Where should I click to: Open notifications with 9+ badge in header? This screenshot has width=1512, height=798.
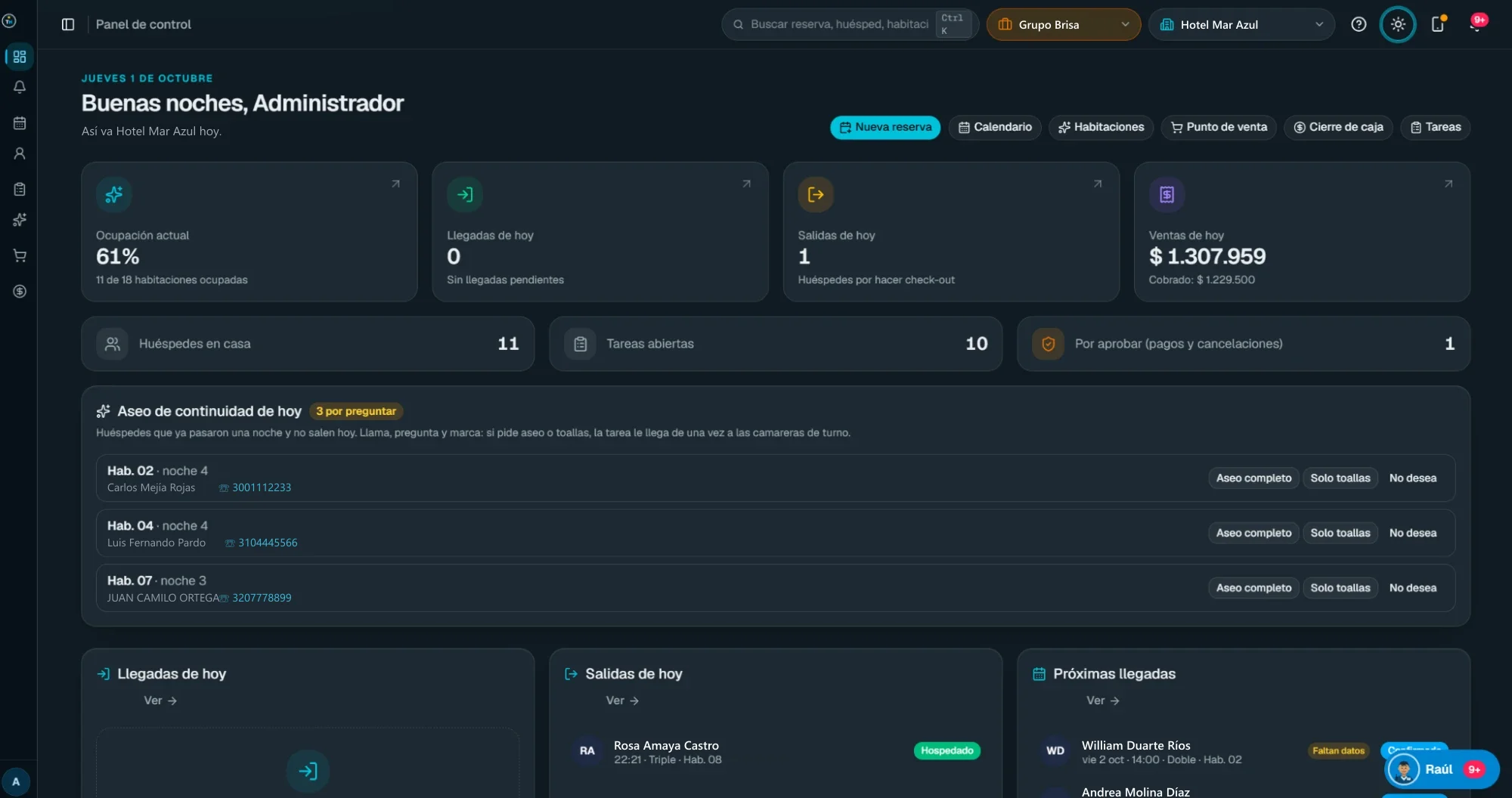[1476, 23]
